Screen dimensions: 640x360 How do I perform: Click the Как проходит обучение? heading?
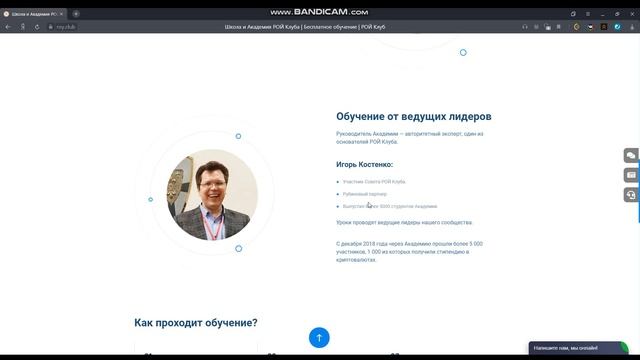[x=196, y=323]
